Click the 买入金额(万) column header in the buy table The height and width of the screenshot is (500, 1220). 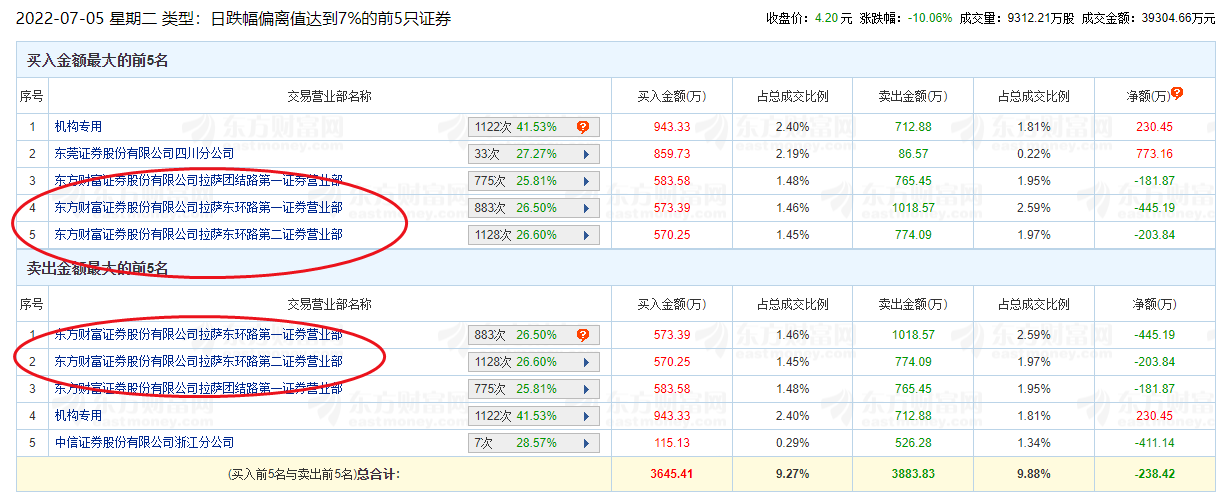click(x=671, y=97)
